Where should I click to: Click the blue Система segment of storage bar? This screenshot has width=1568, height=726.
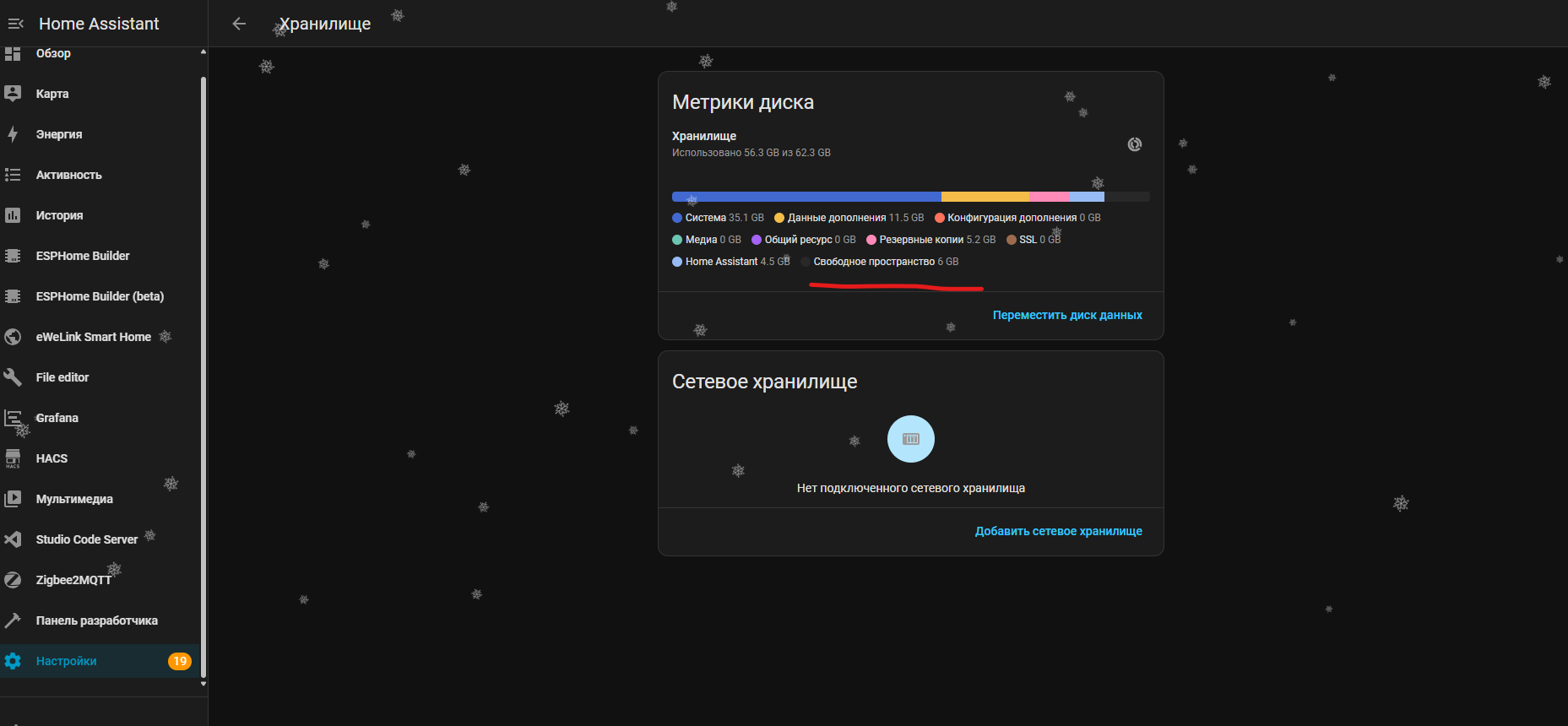[x=806, y=197]
